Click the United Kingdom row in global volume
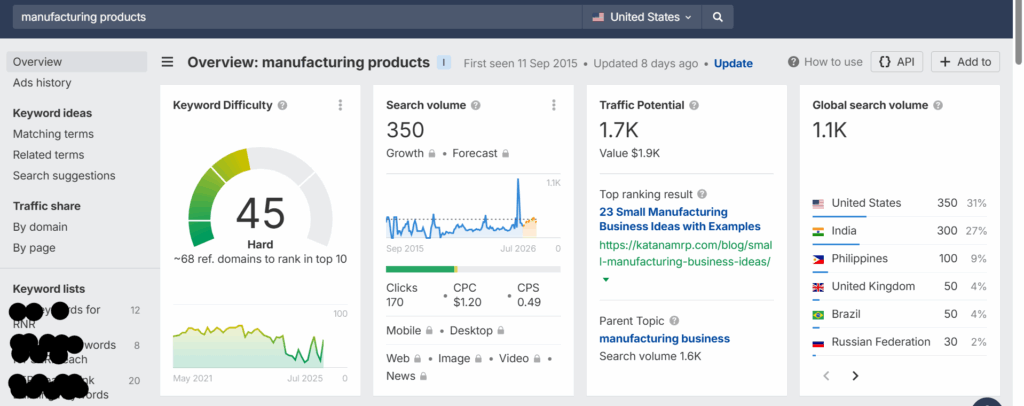The image size is (1024, 406). [899, 287]
